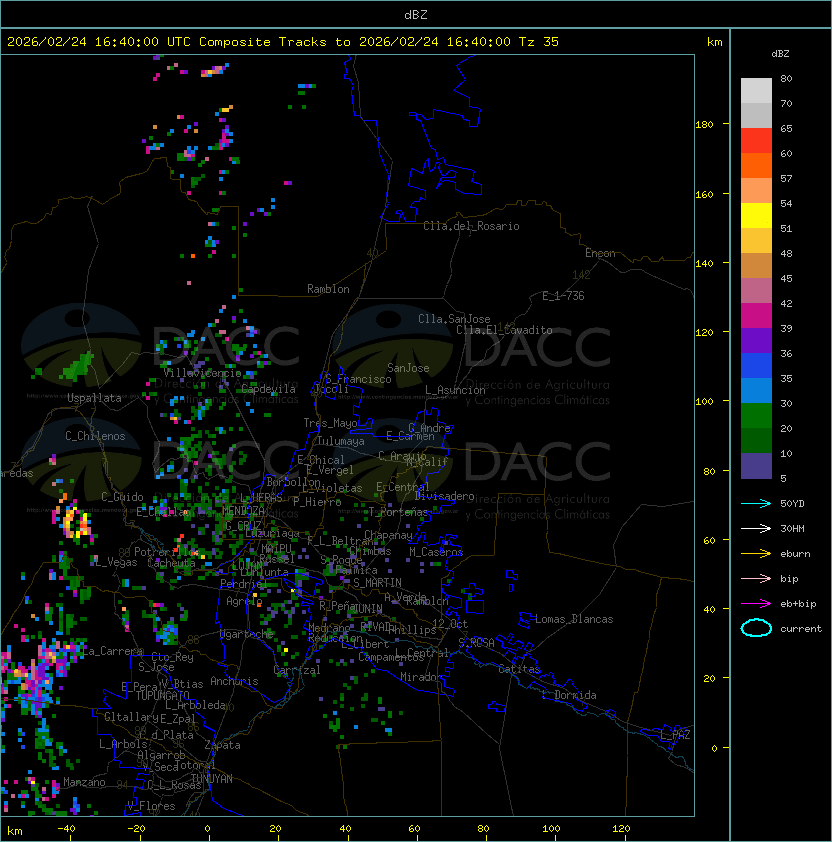
Task: Click the magenta eb+bip arrow in legend
Action: [756, 604]
